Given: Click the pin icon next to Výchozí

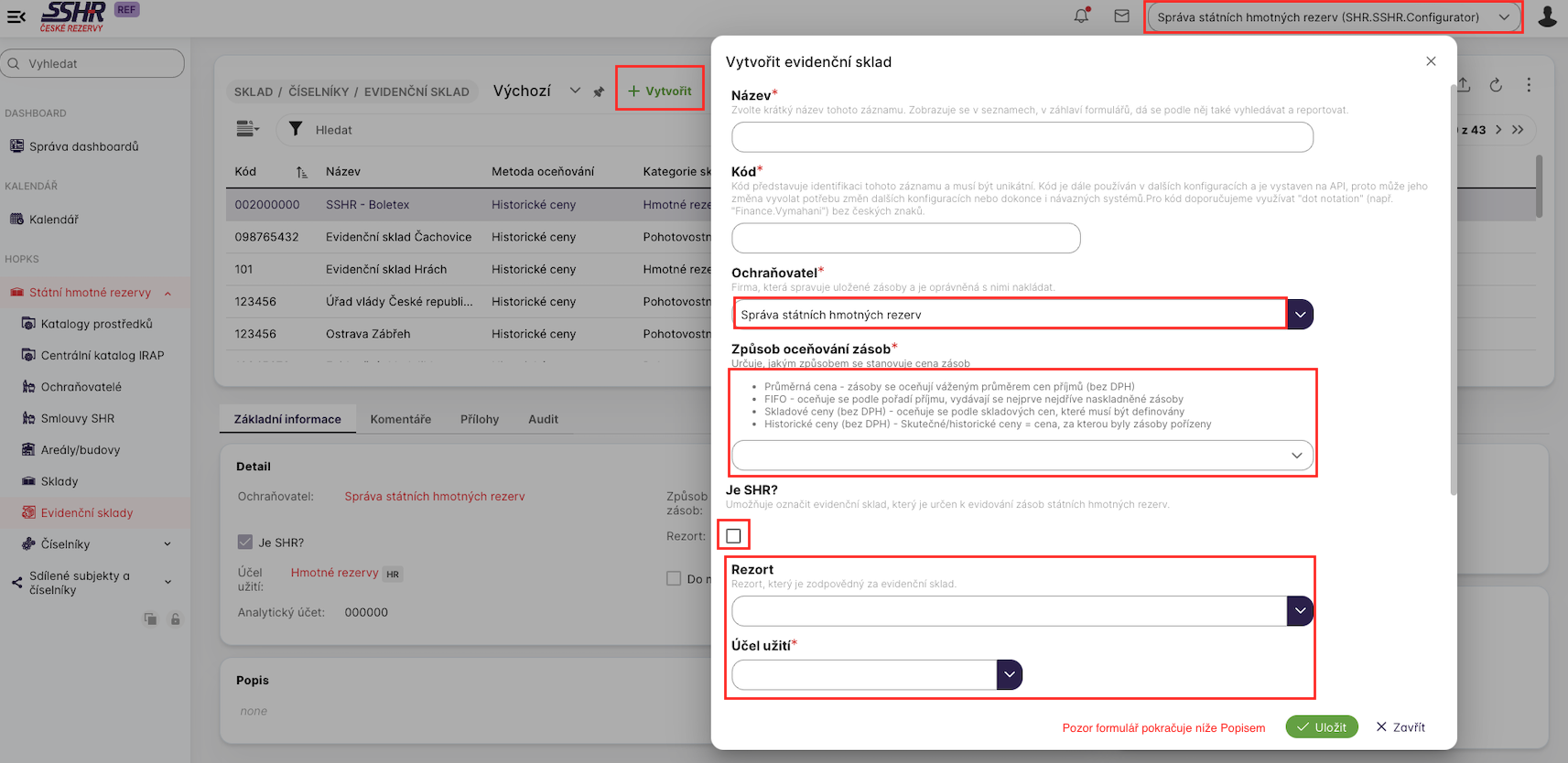Looking at the screenshot, I should pos(599,91).
